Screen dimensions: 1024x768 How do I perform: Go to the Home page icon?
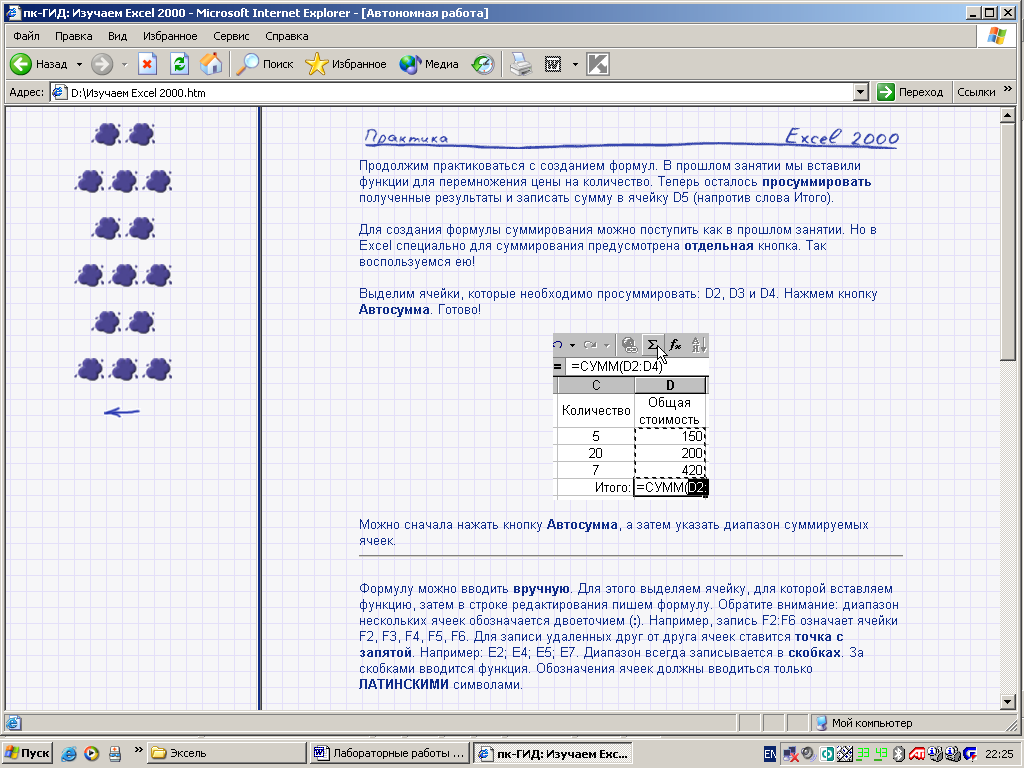click(x=211, y=64)
